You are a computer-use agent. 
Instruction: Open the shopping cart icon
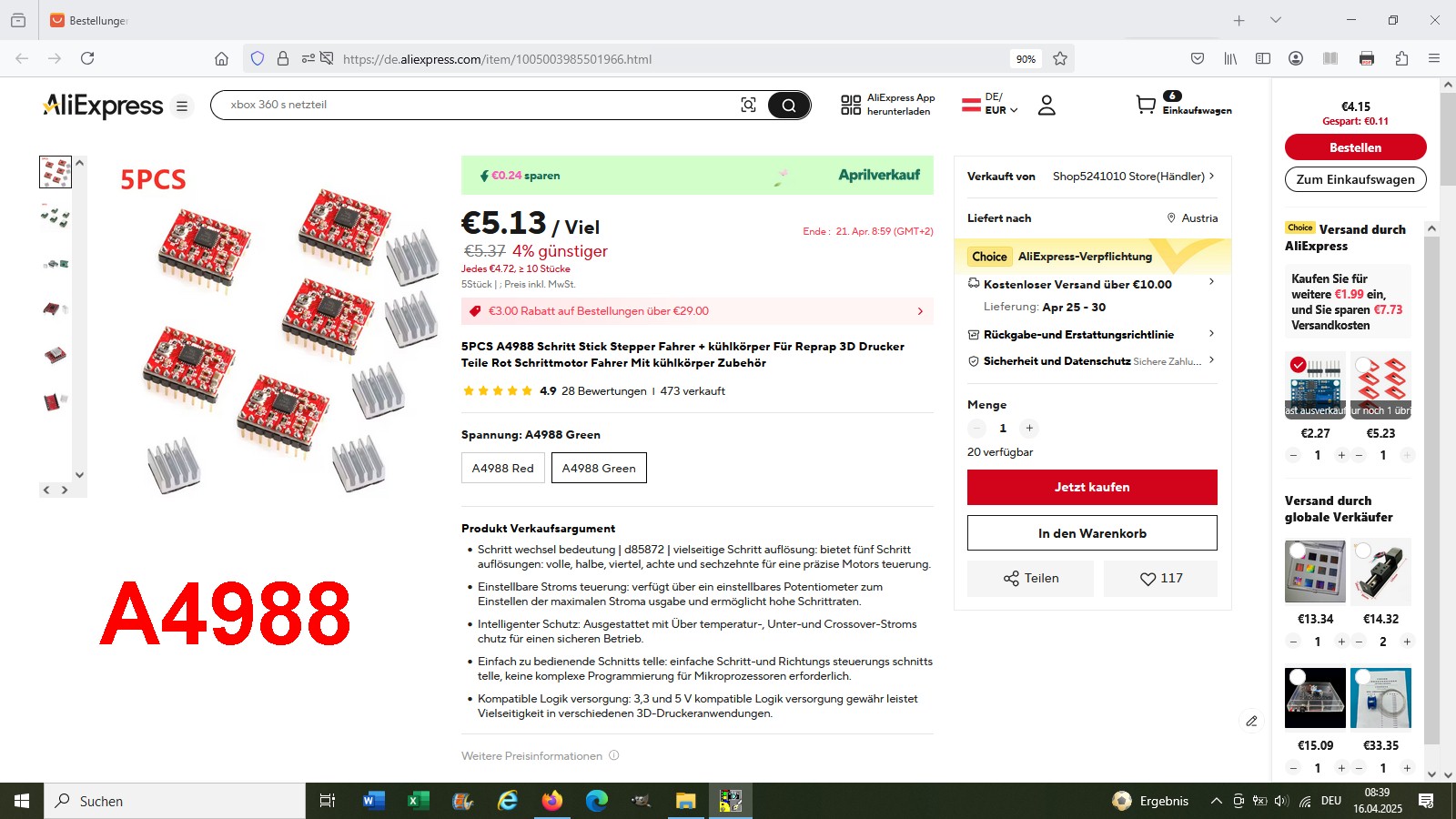[1146, 105]
